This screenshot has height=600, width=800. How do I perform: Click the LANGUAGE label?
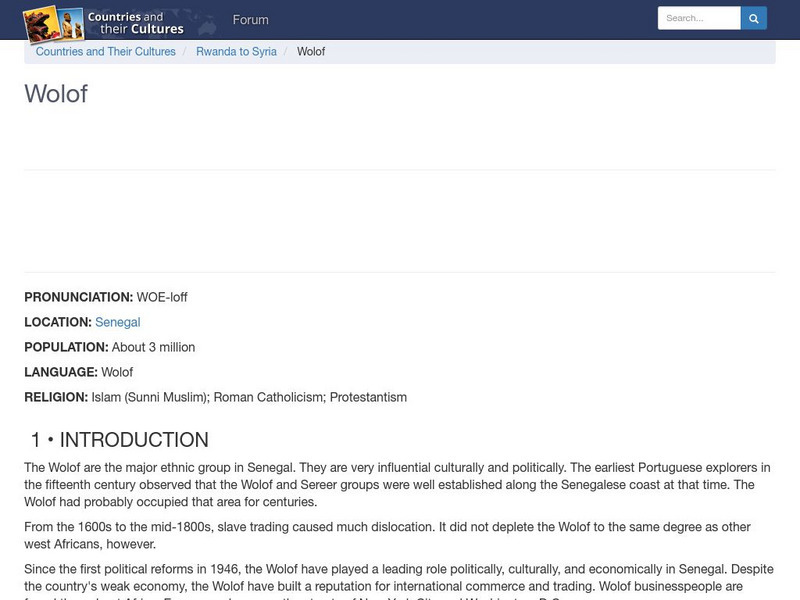click(61, 372)
